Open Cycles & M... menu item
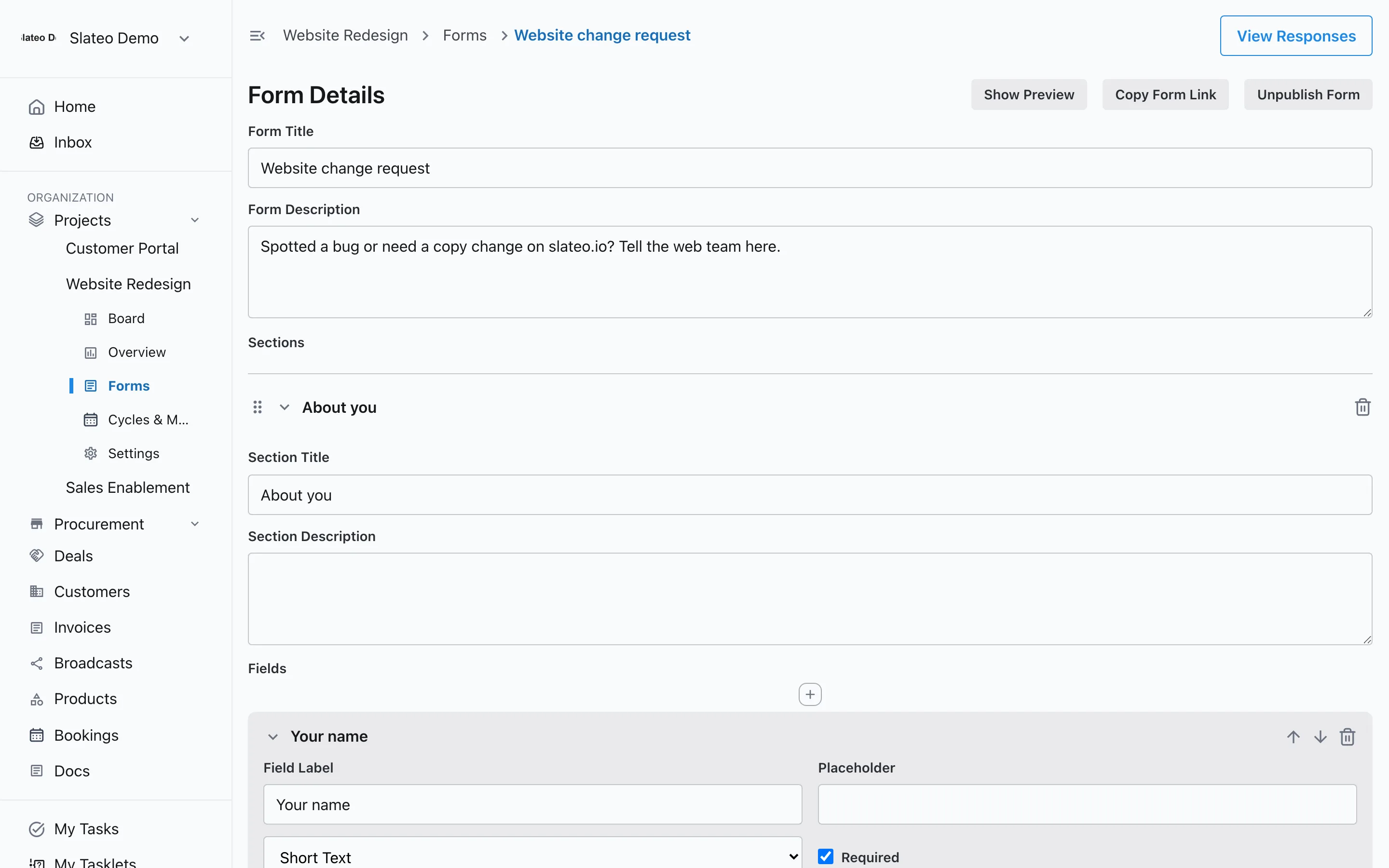This screenshot has height=868, width=1389. [148, 420]
